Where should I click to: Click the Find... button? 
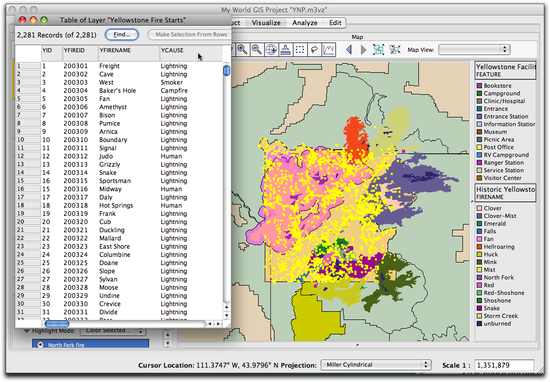[x=122, y=34]
